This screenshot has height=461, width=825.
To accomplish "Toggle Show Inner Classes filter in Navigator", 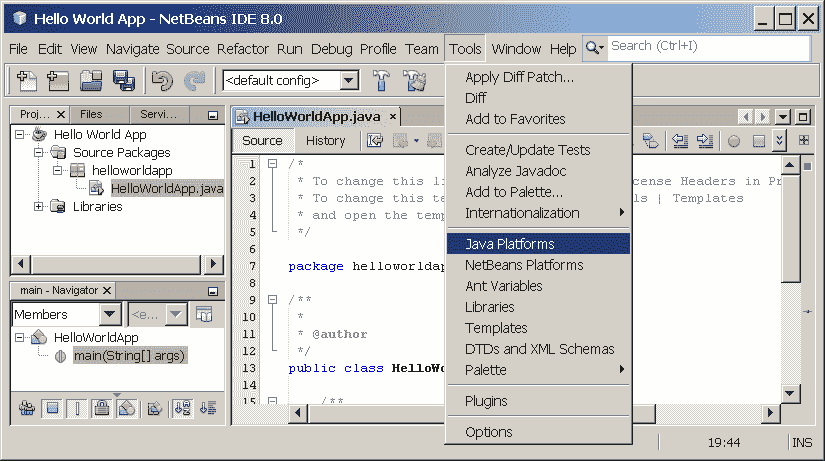I will 127,408.
